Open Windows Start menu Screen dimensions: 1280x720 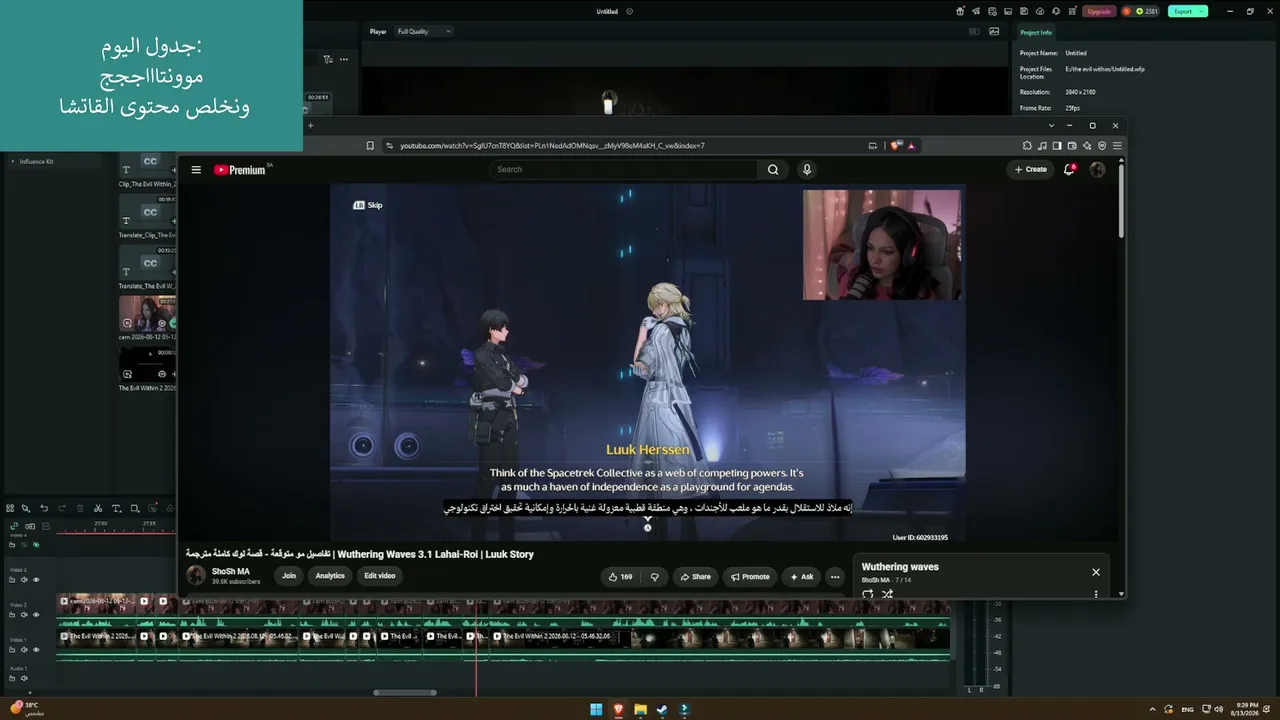(596, 710)
